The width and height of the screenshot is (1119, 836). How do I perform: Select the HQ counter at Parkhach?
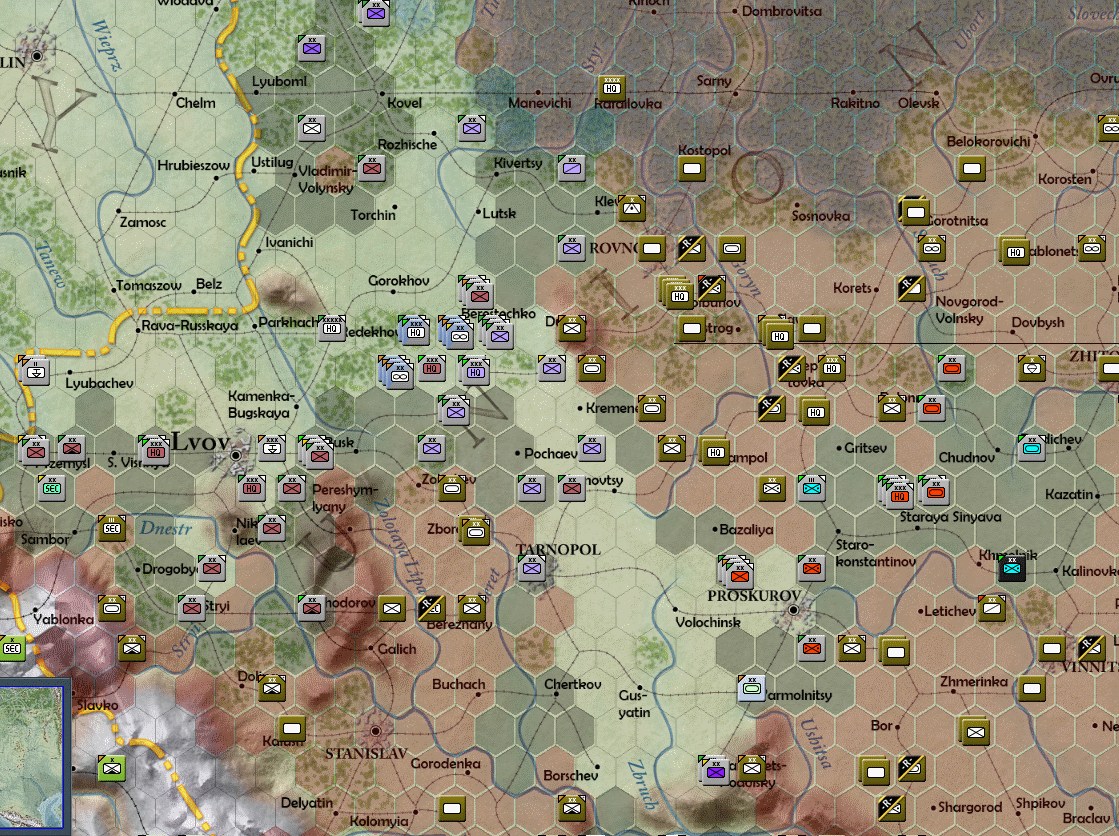coord(332,328)
